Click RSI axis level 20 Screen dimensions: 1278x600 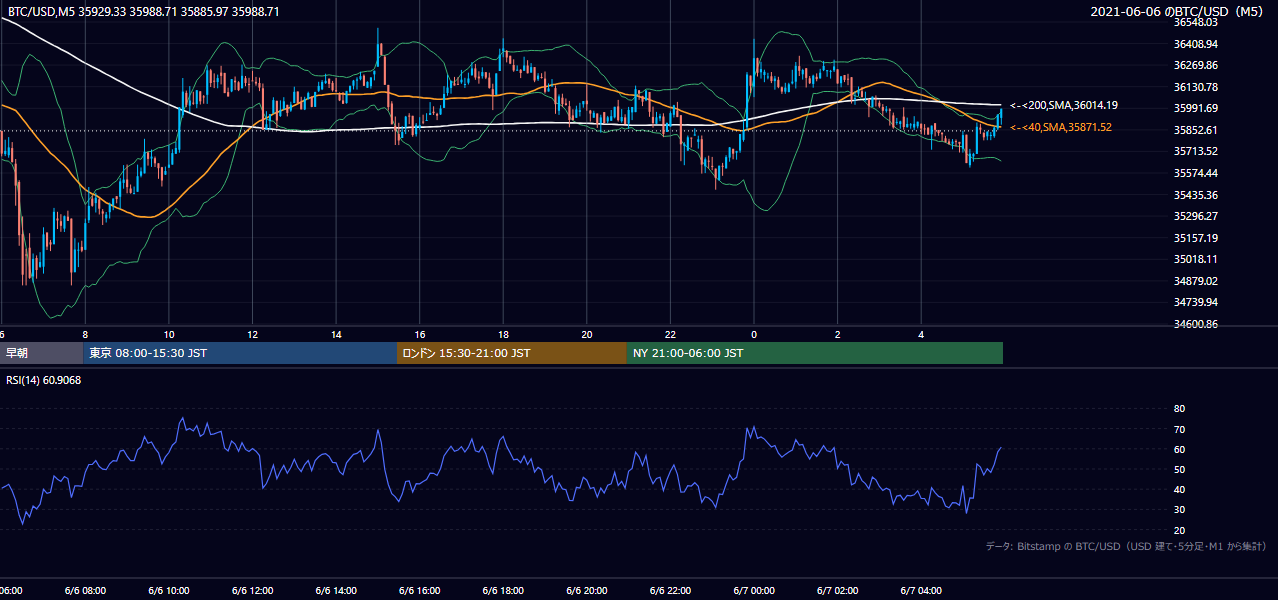tap(1179, 530)
